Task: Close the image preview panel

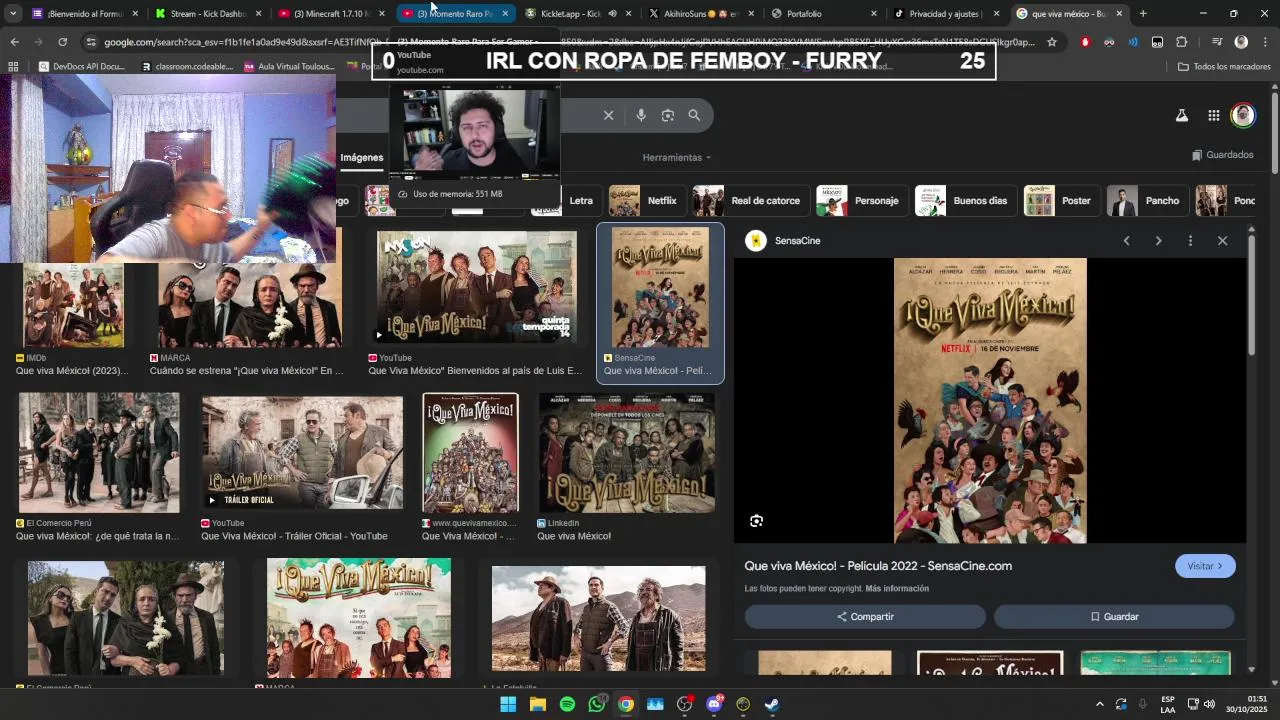Action: pos(1222,241)
